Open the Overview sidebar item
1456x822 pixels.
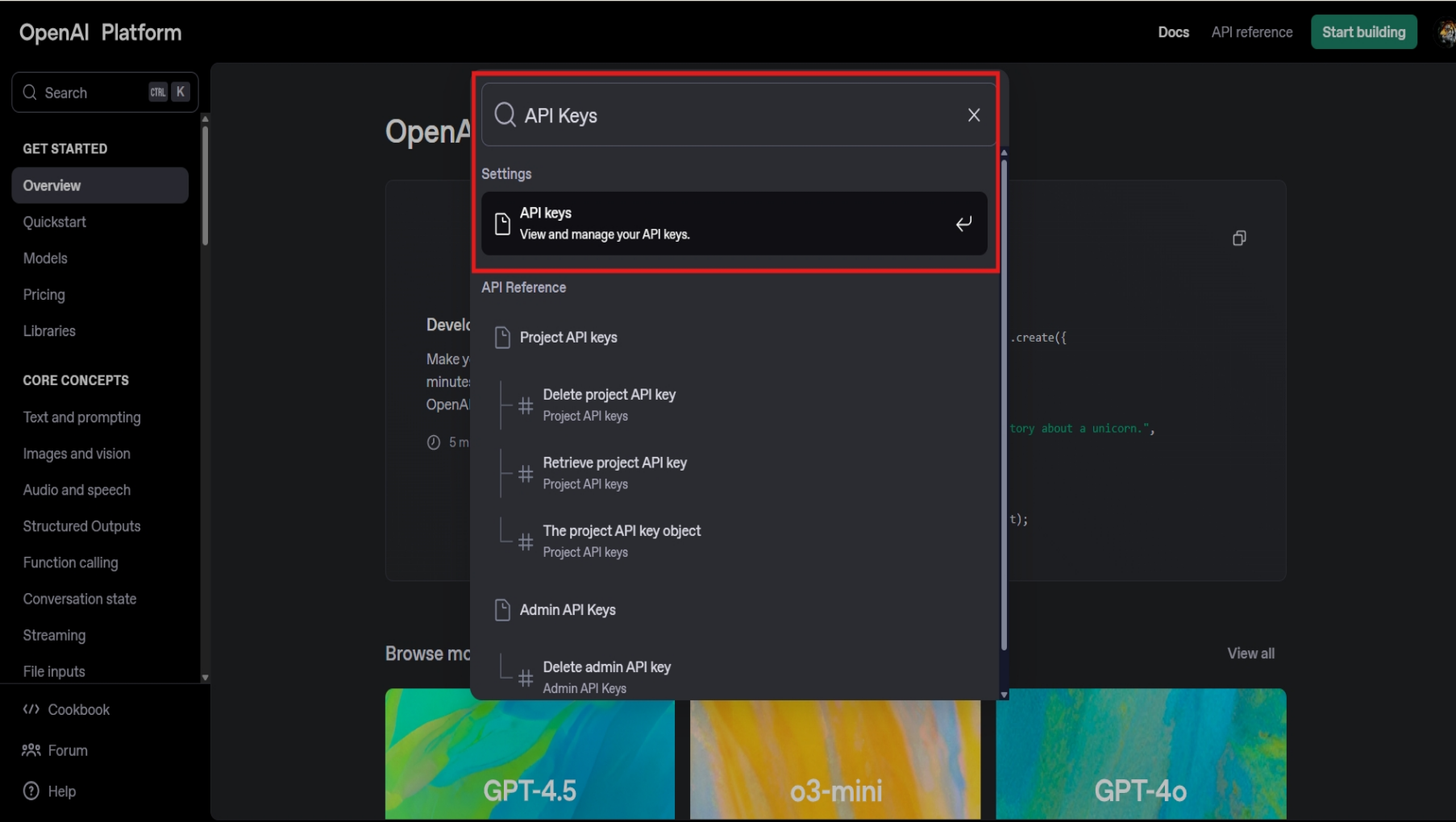[x=100, y=185]
